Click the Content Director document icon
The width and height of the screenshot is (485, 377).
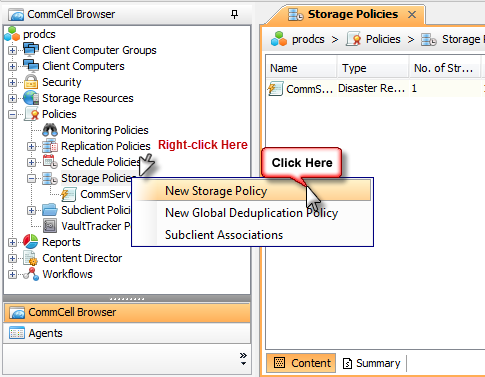(x=31, y=258)
